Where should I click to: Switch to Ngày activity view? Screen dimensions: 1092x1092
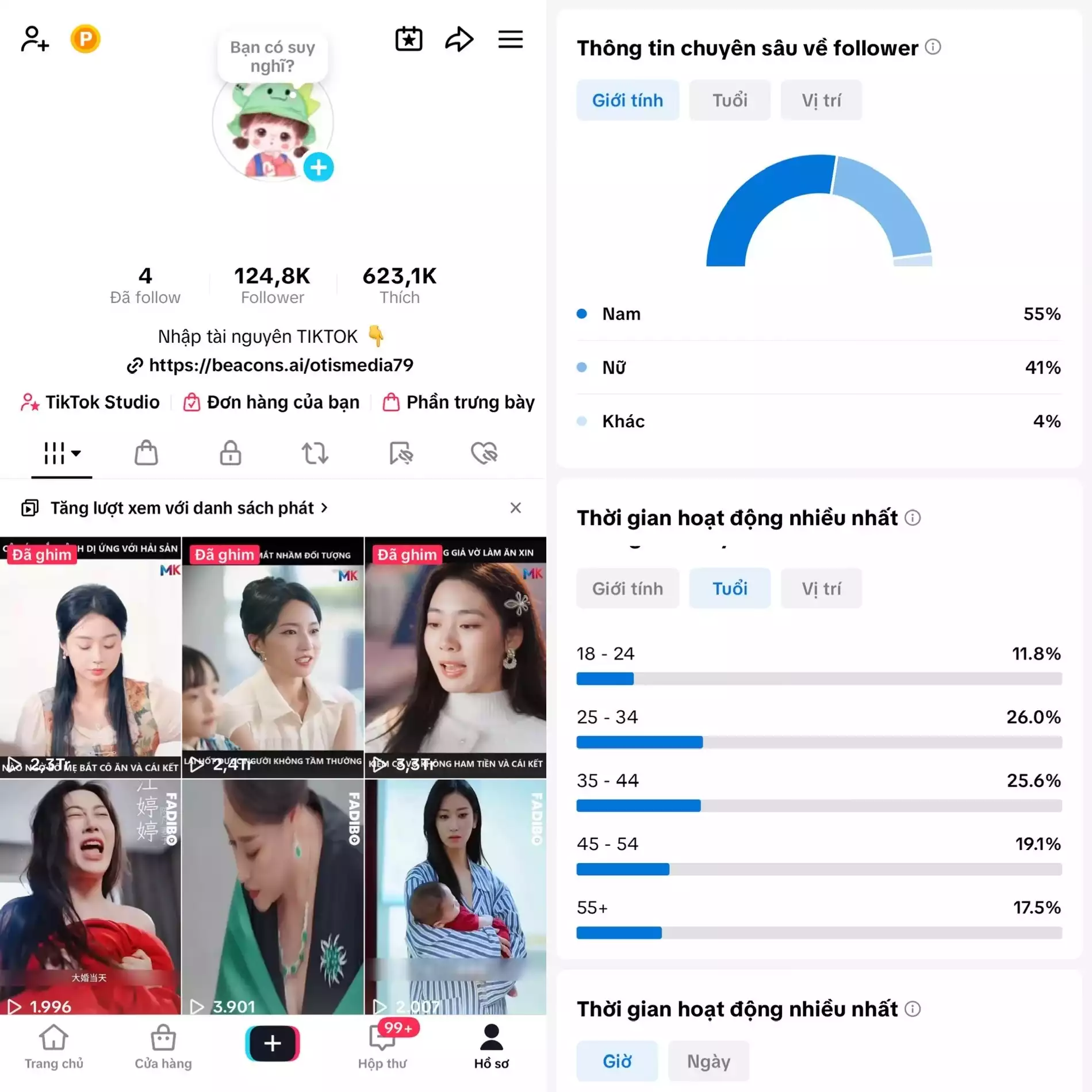point(708,1061)
